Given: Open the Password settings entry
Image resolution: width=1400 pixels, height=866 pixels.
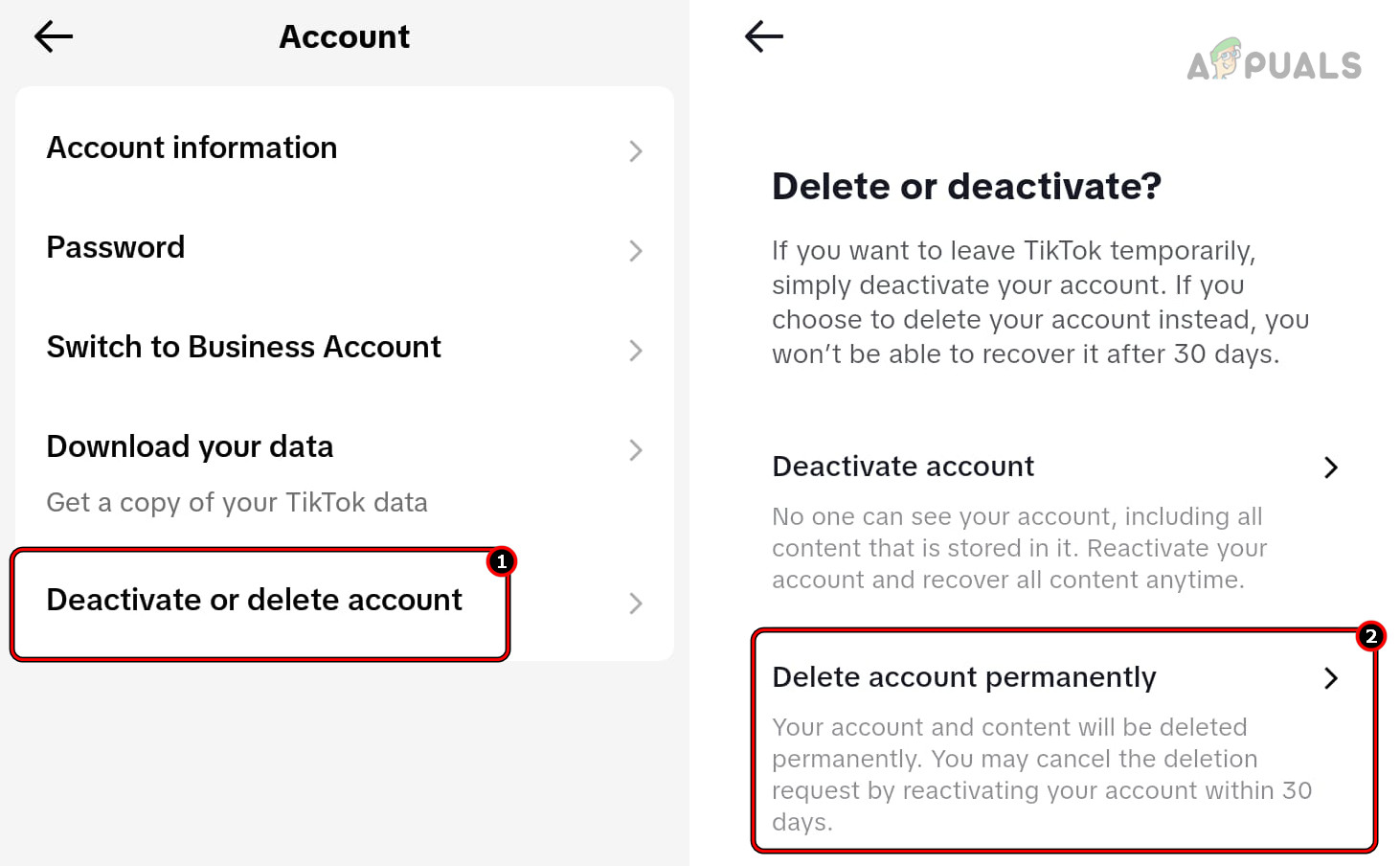Looking at the screenshot, I should pos(116,248).
